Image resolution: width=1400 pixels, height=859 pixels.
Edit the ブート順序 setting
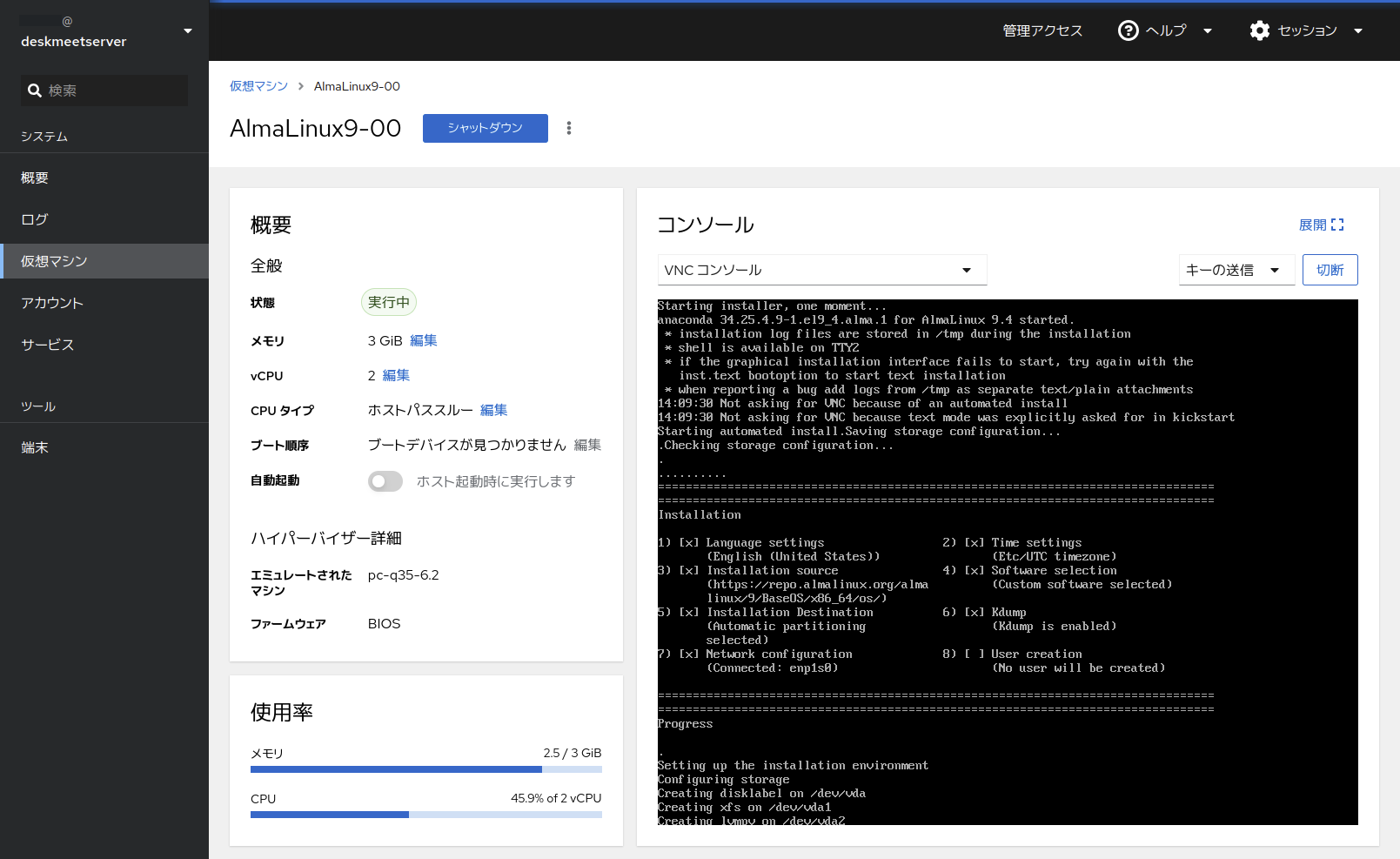pyautogui.click(x=587, y=445)
